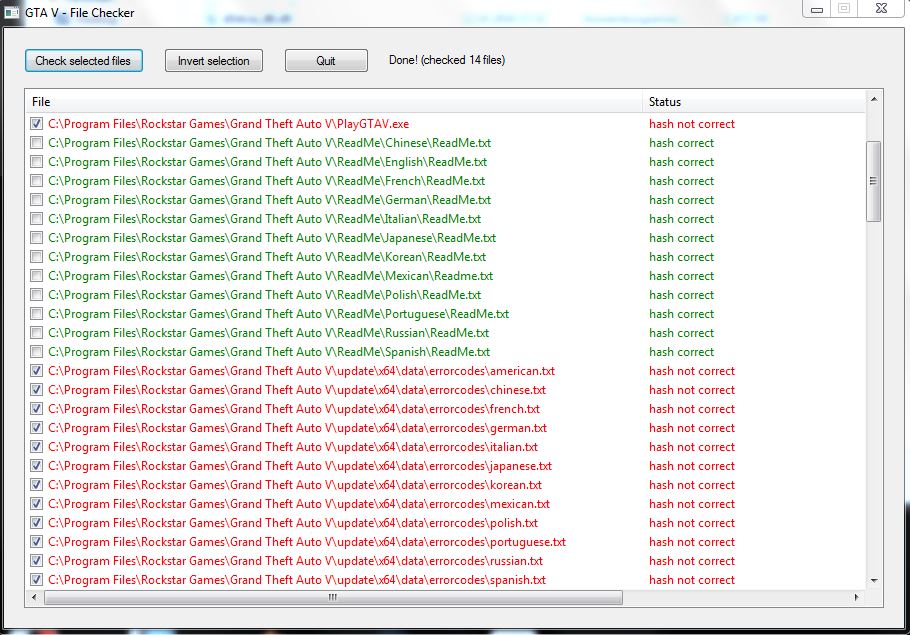The image size is (910, 635).
Task: Close the File Checker window
Action: 881,9
